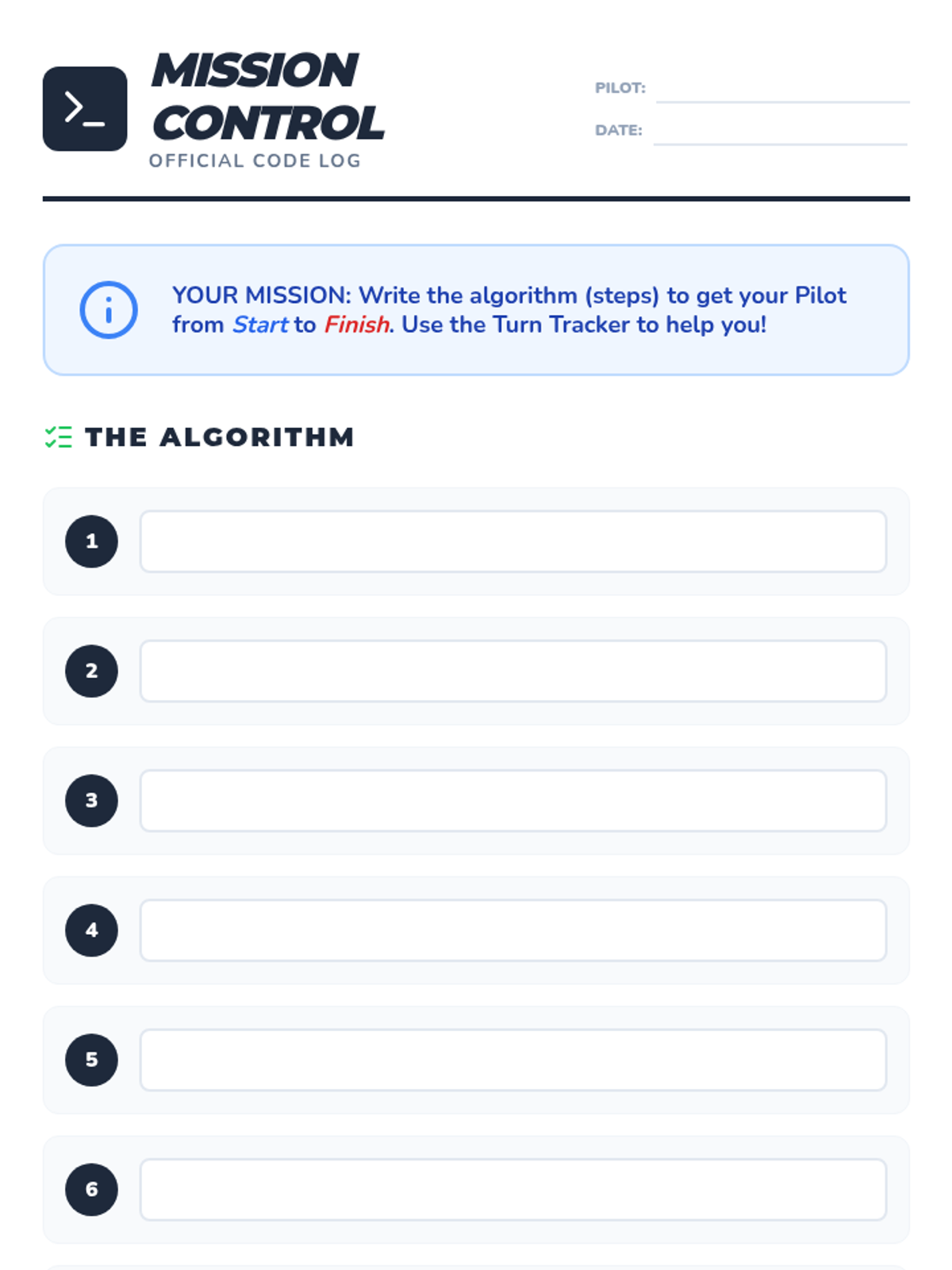Click the blue info circle icon

tap(109, 310)
